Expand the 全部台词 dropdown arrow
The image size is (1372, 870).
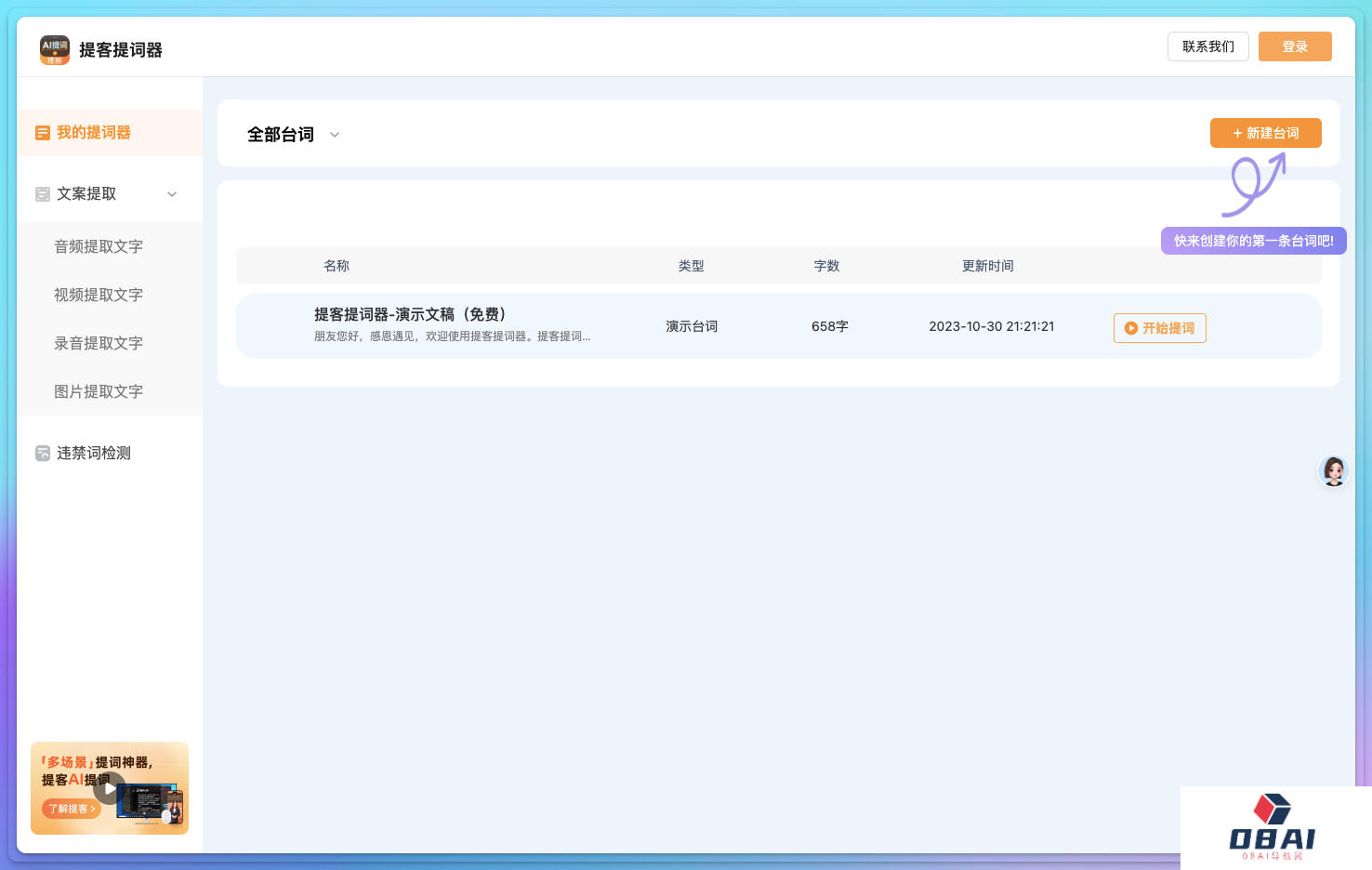(335, 135)
